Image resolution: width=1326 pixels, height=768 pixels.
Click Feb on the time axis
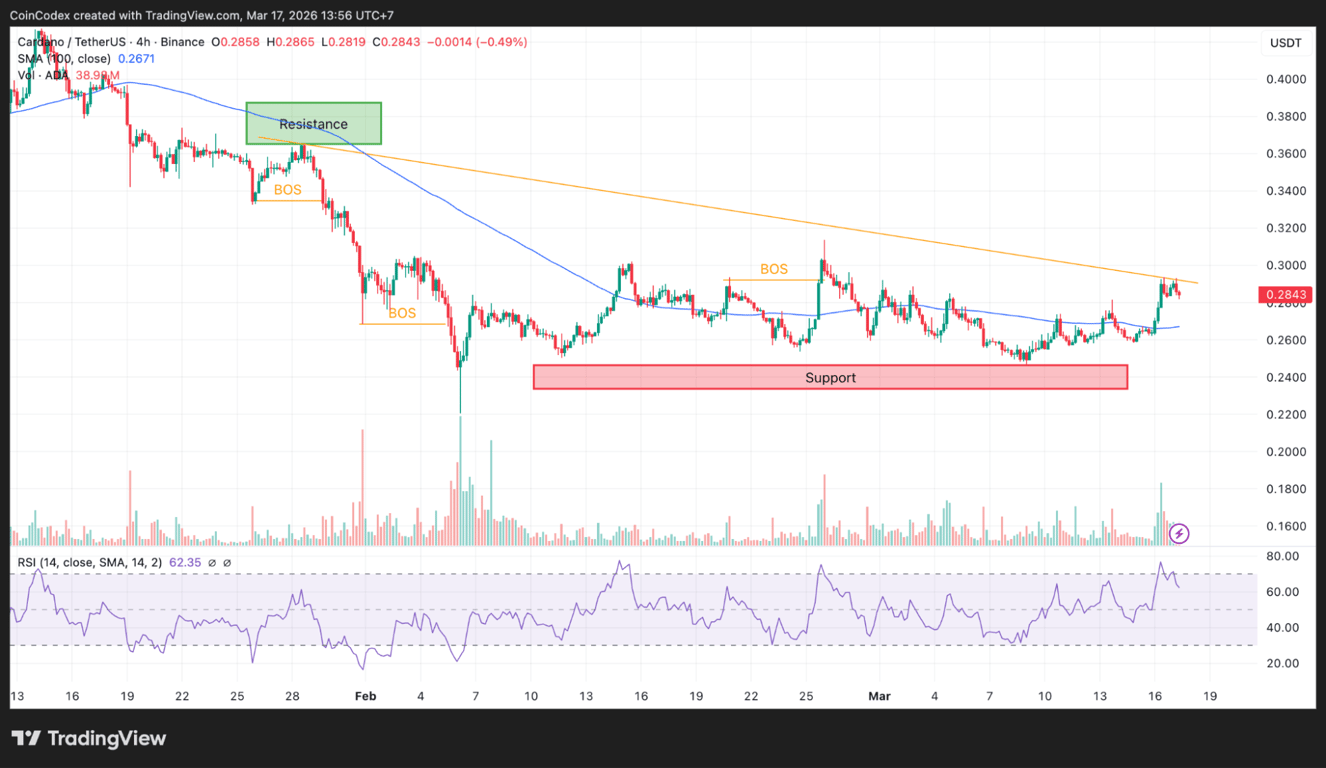(x=365, y=696)
